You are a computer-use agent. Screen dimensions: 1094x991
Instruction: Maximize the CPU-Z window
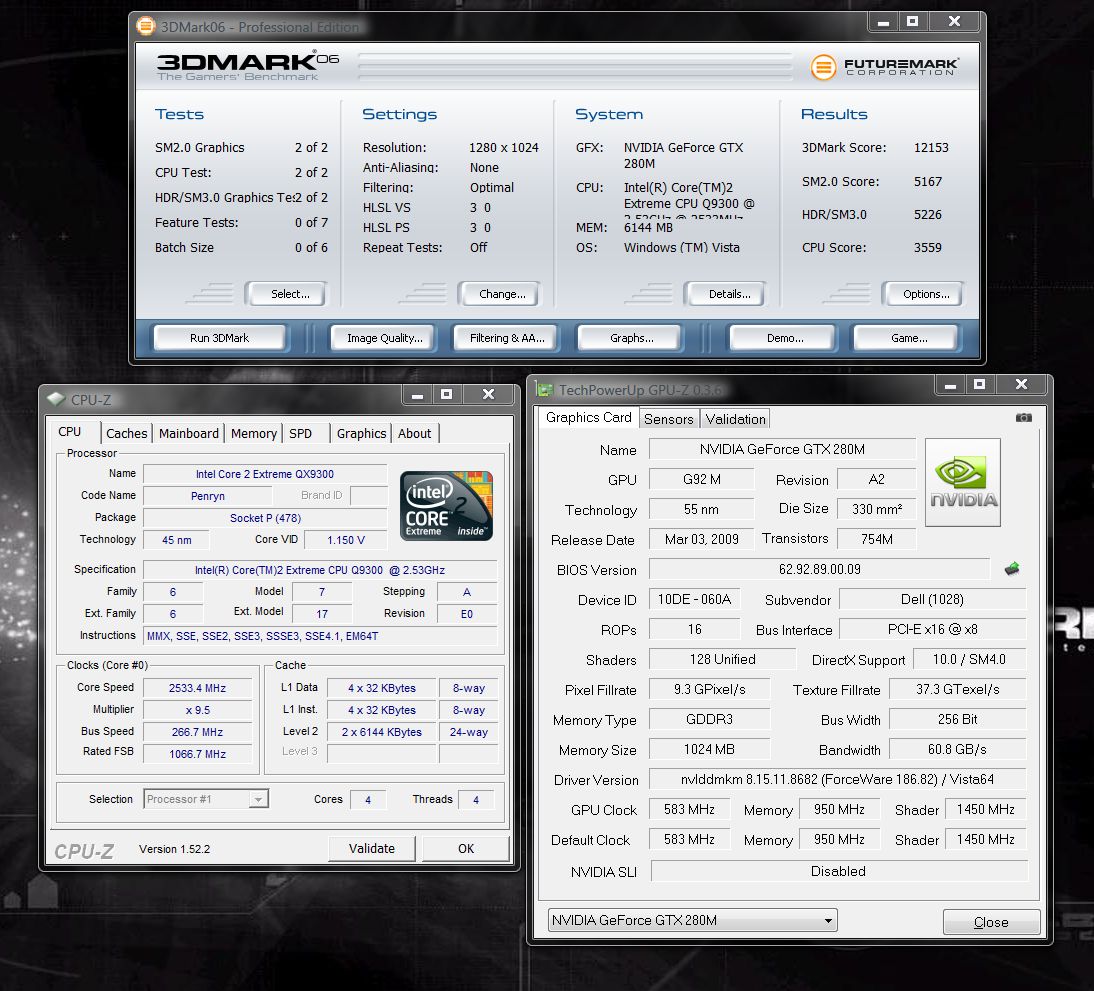point(447,395)
